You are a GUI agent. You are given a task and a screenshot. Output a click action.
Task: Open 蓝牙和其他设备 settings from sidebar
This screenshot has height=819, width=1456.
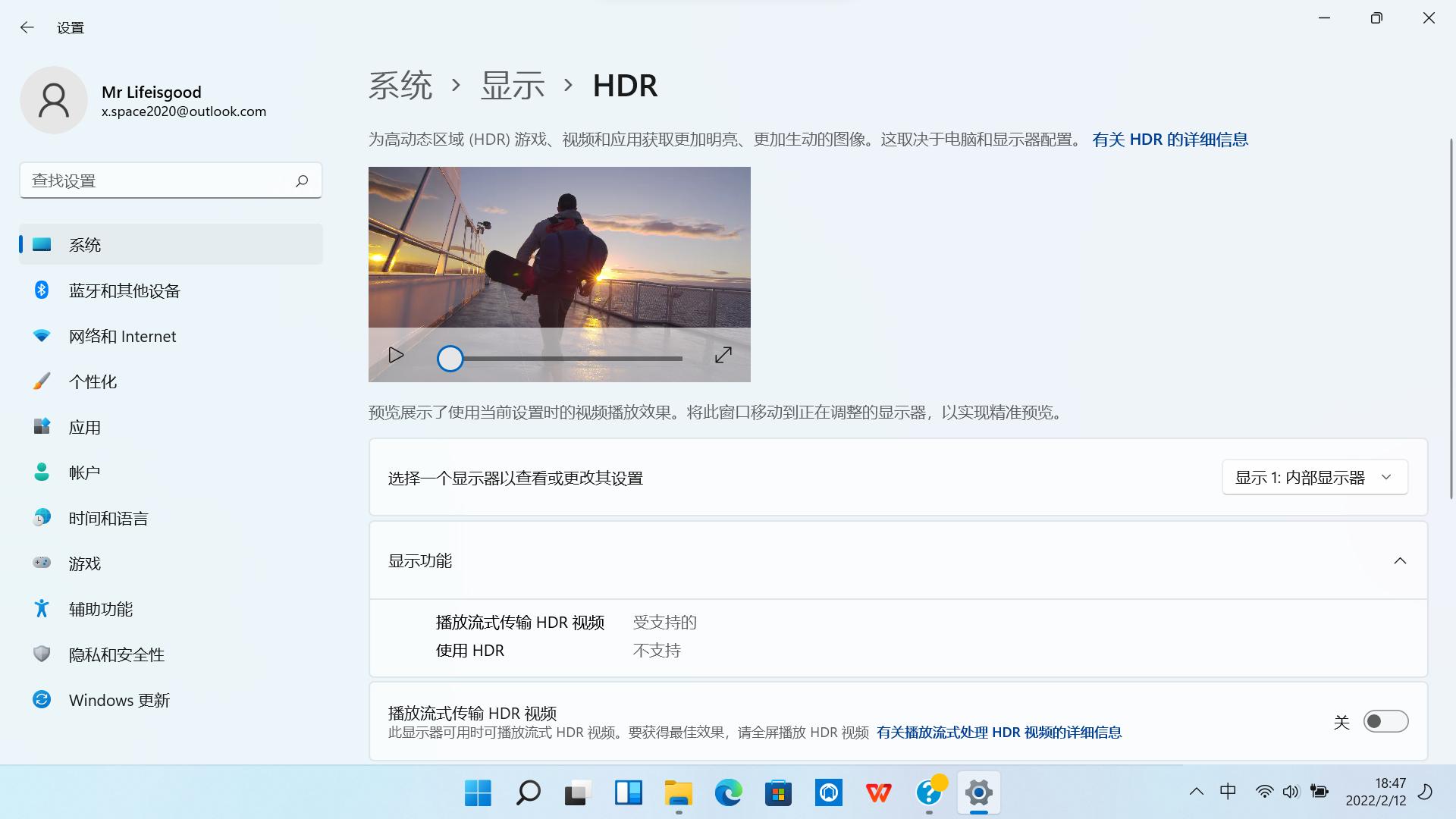tap(124, 290)
